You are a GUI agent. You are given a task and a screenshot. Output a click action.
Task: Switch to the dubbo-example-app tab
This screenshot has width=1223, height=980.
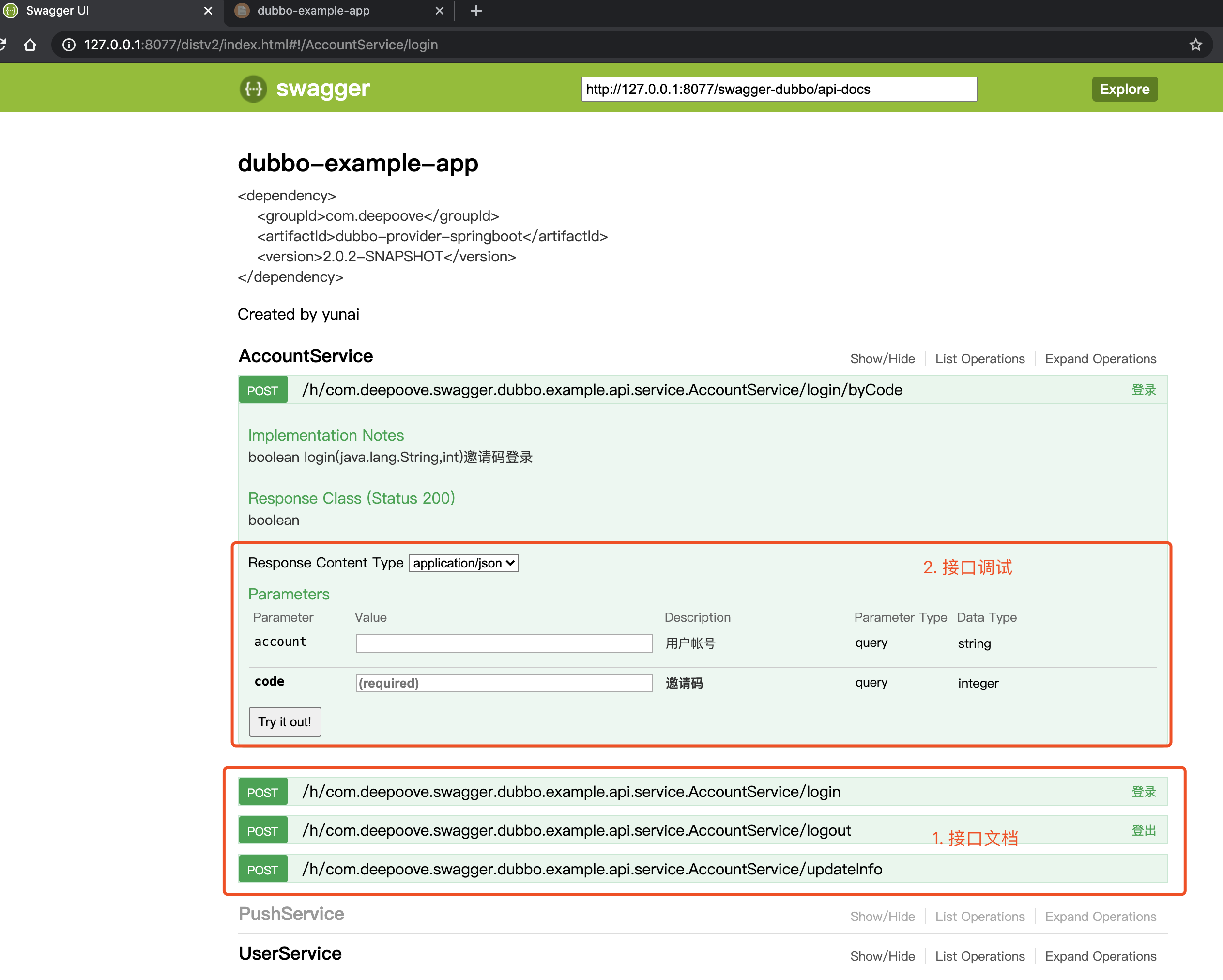click(313, 11)
